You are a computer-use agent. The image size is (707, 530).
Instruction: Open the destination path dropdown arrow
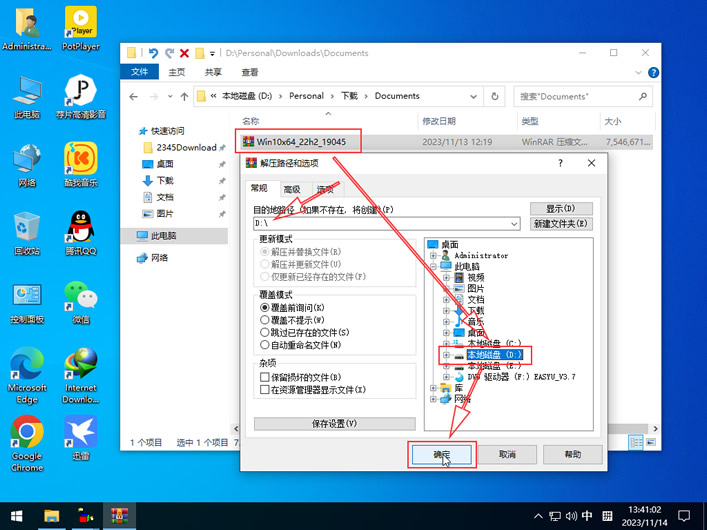tap(514, 224)
